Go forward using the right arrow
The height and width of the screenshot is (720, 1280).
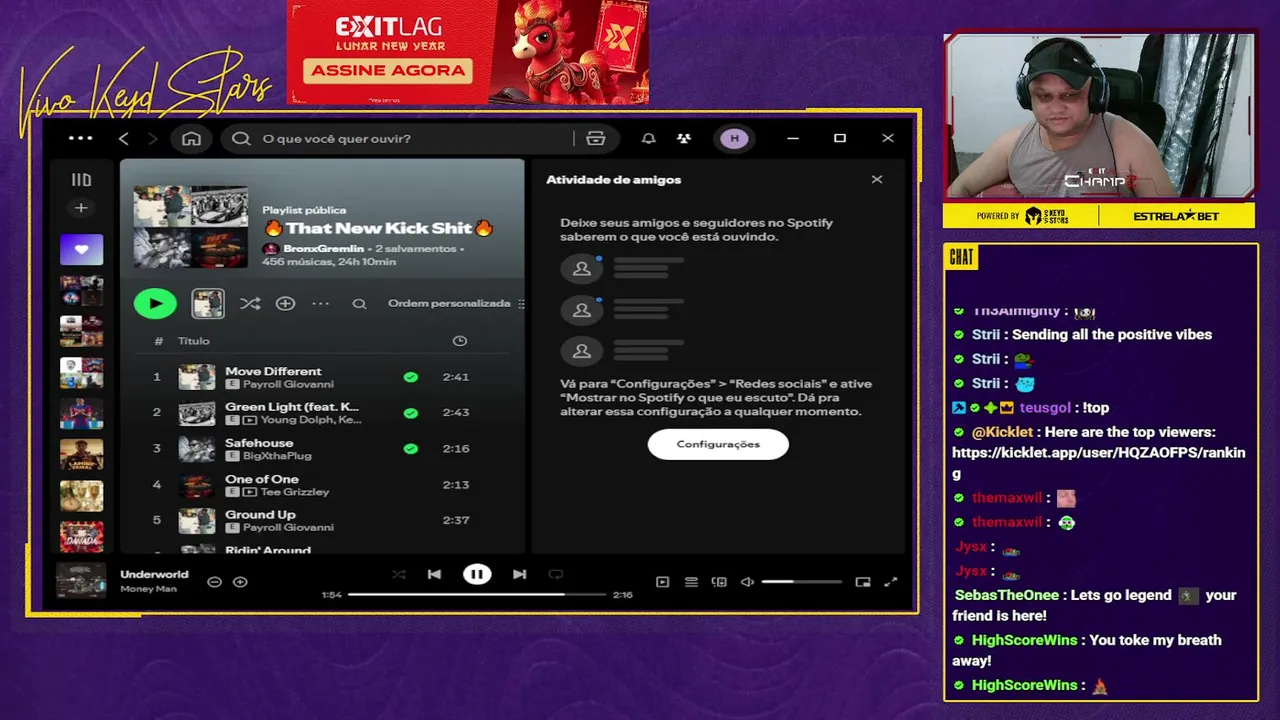(x=152, y=139)
